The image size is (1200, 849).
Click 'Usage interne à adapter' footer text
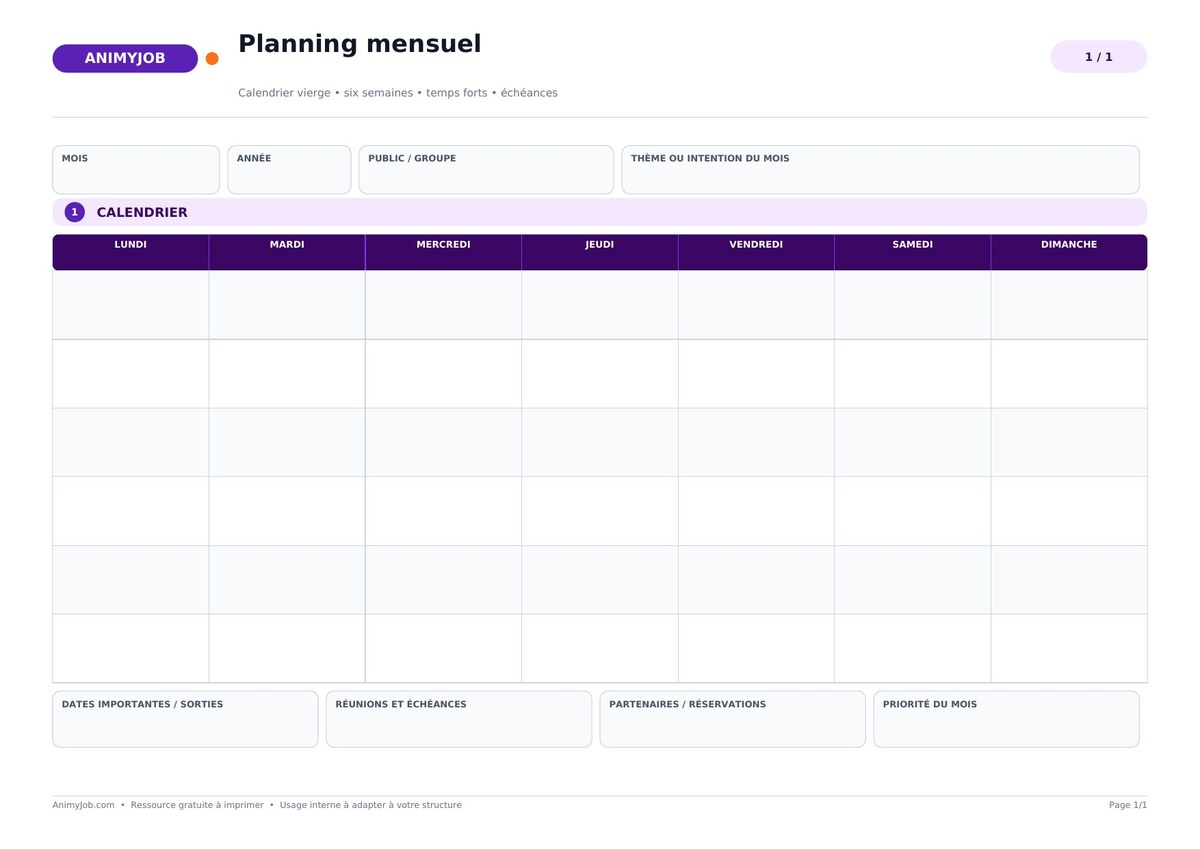coord(371,805)
